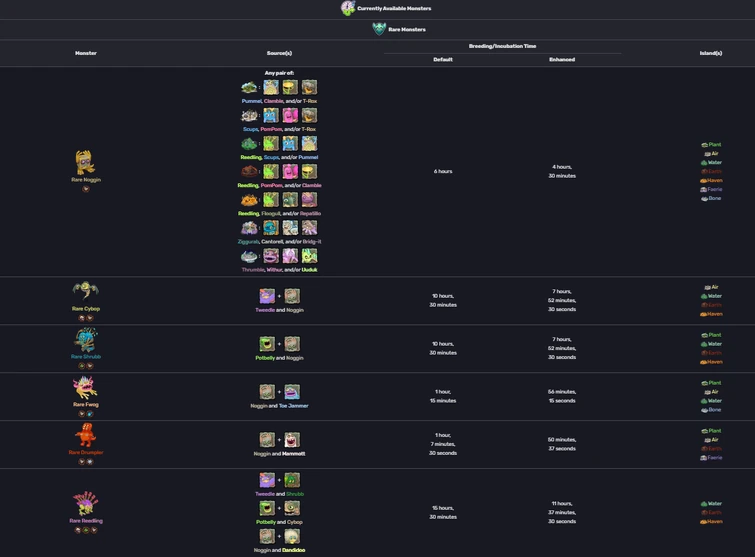Click the Rare Noggin monster image

pyautogui.click(x=85, y=162)
